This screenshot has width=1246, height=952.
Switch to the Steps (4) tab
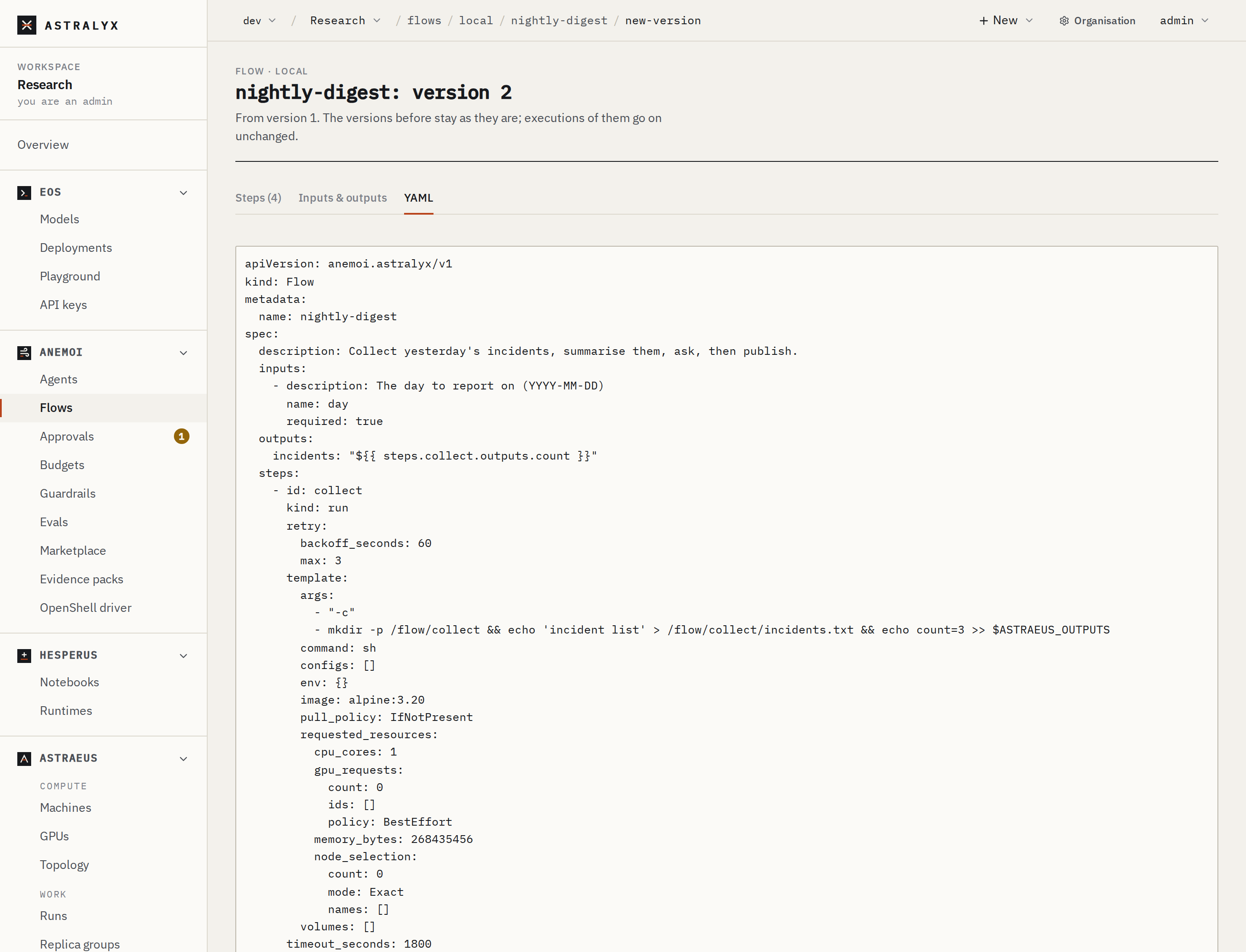pyautogui.click(x=258, y=198)
